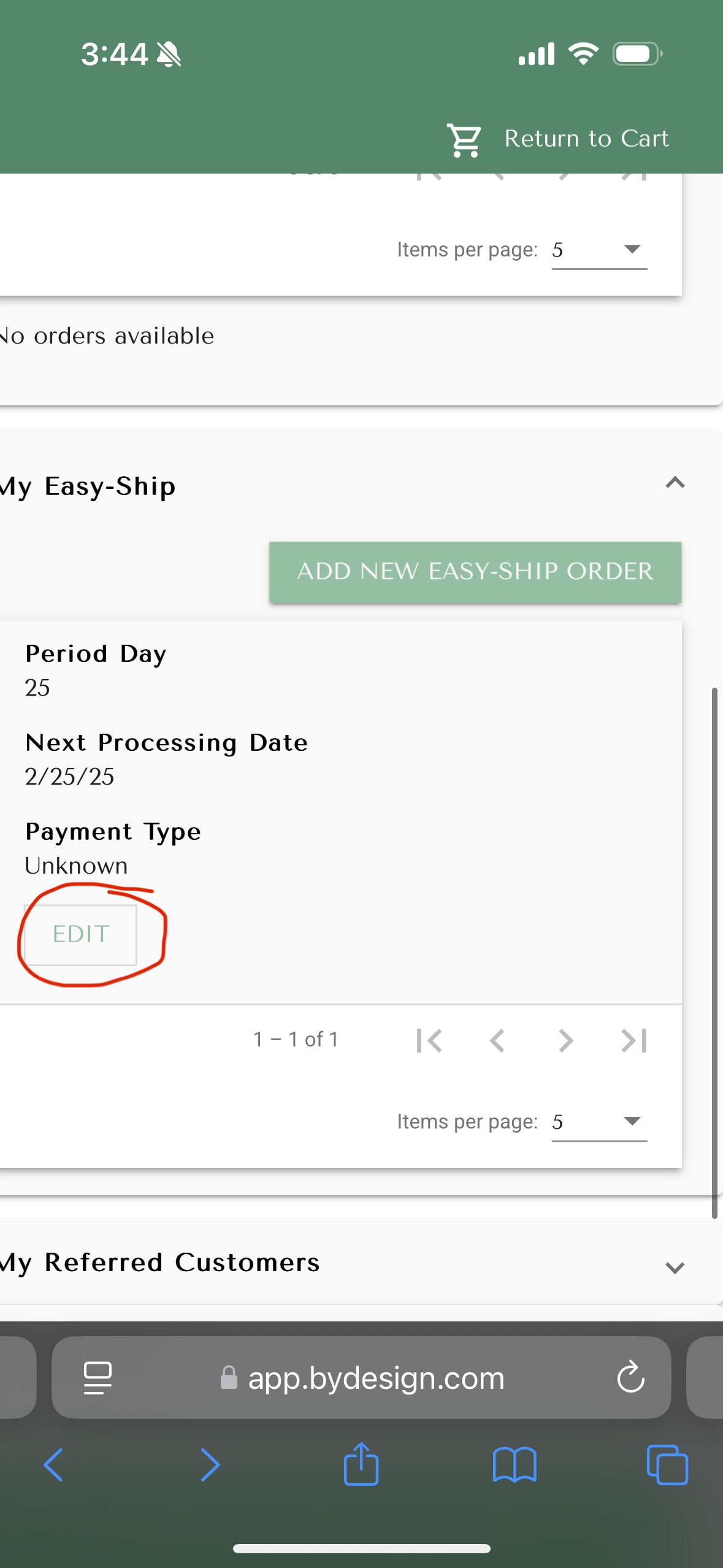723x1568 pixels.
Task: Collapse the My Easy-Ship section
Action: [675, 483]
